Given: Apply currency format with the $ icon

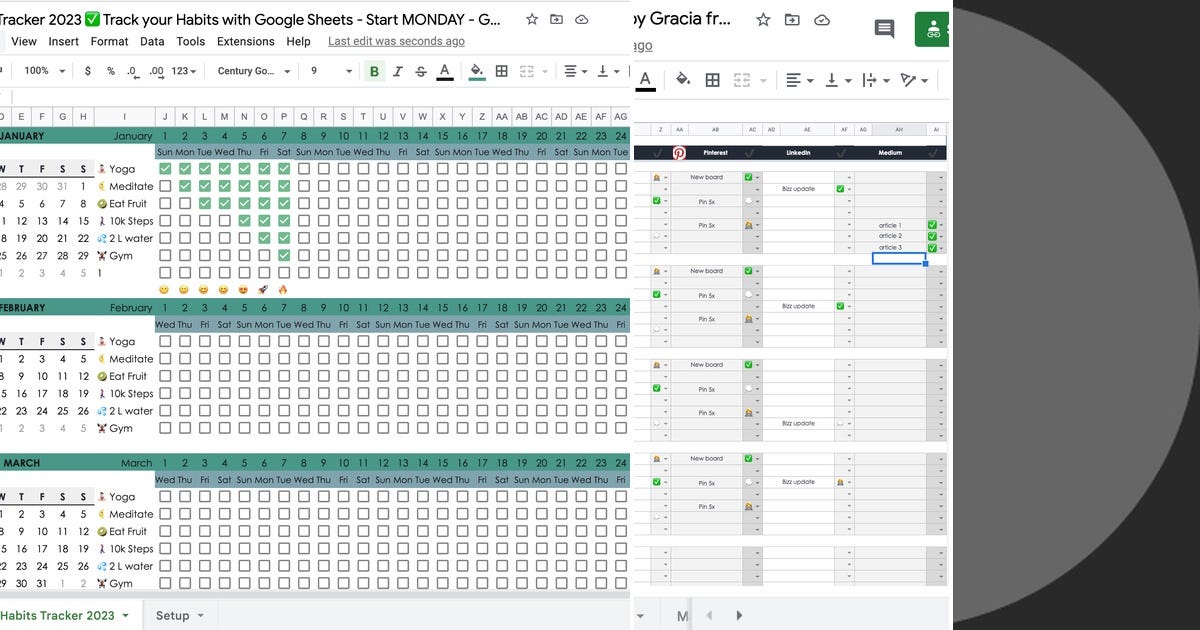Looking at the screenshot, I should 86,71.
